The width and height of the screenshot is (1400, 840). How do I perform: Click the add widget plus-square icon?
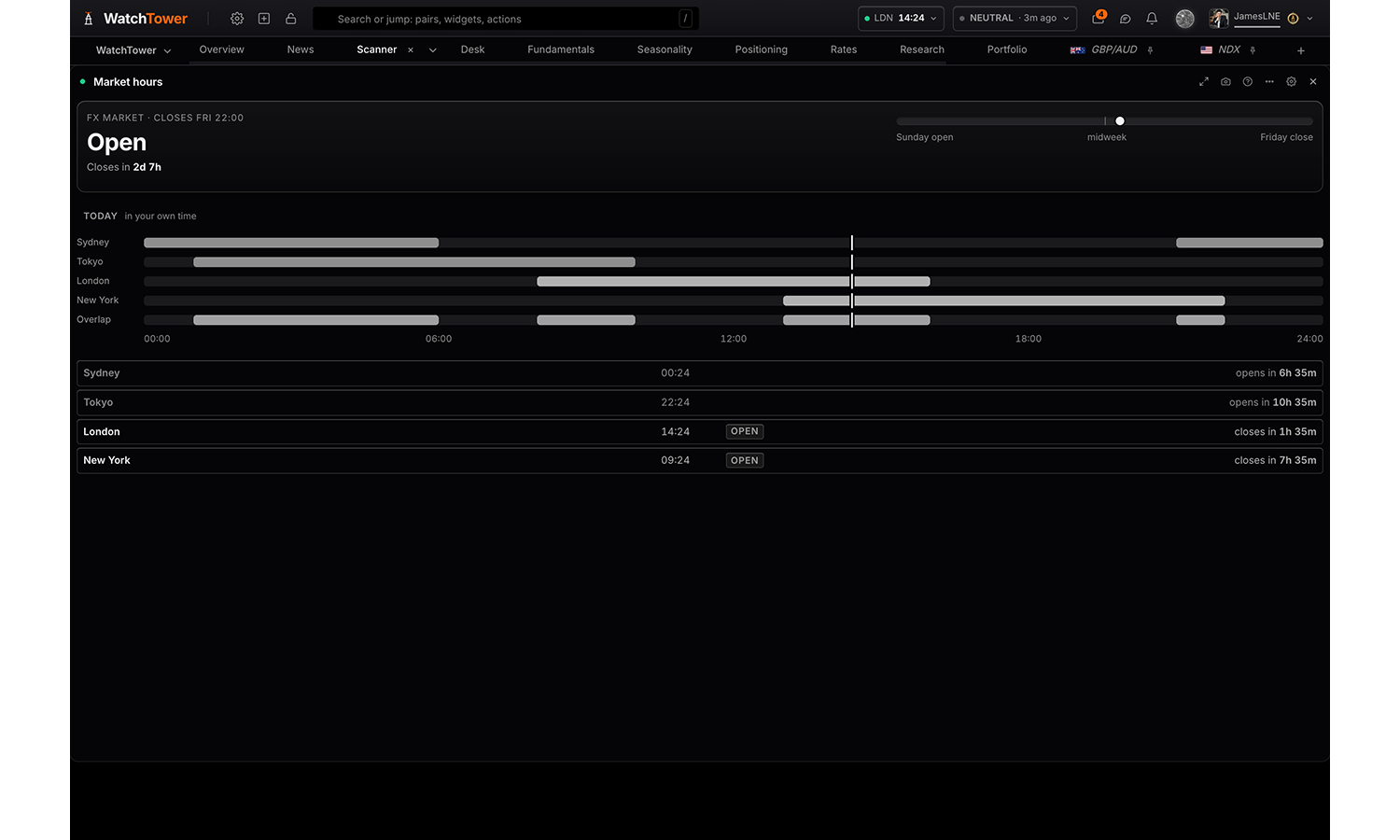coord(264,19)
